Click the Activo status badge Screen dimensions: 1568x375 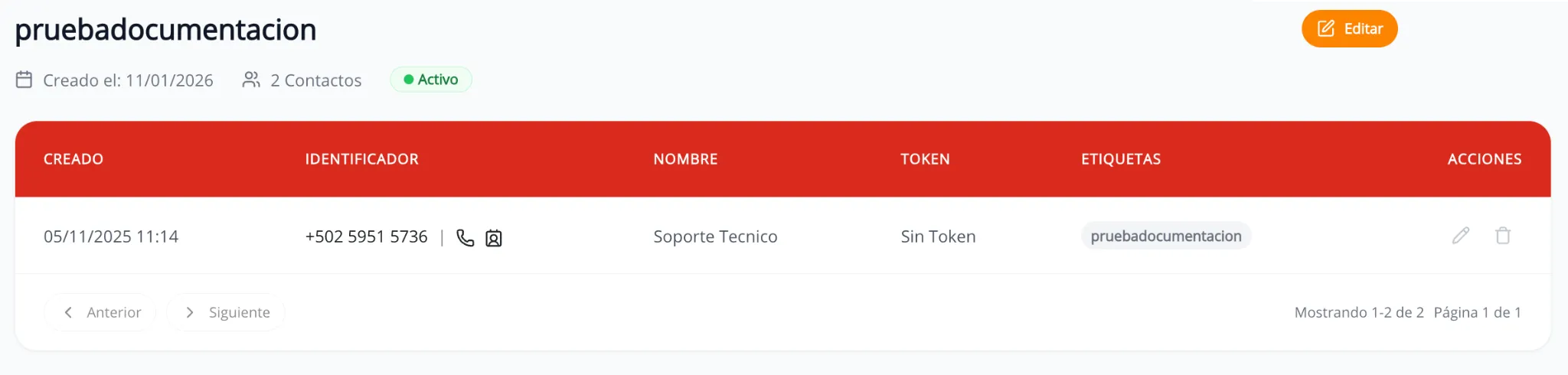point(431,80)
